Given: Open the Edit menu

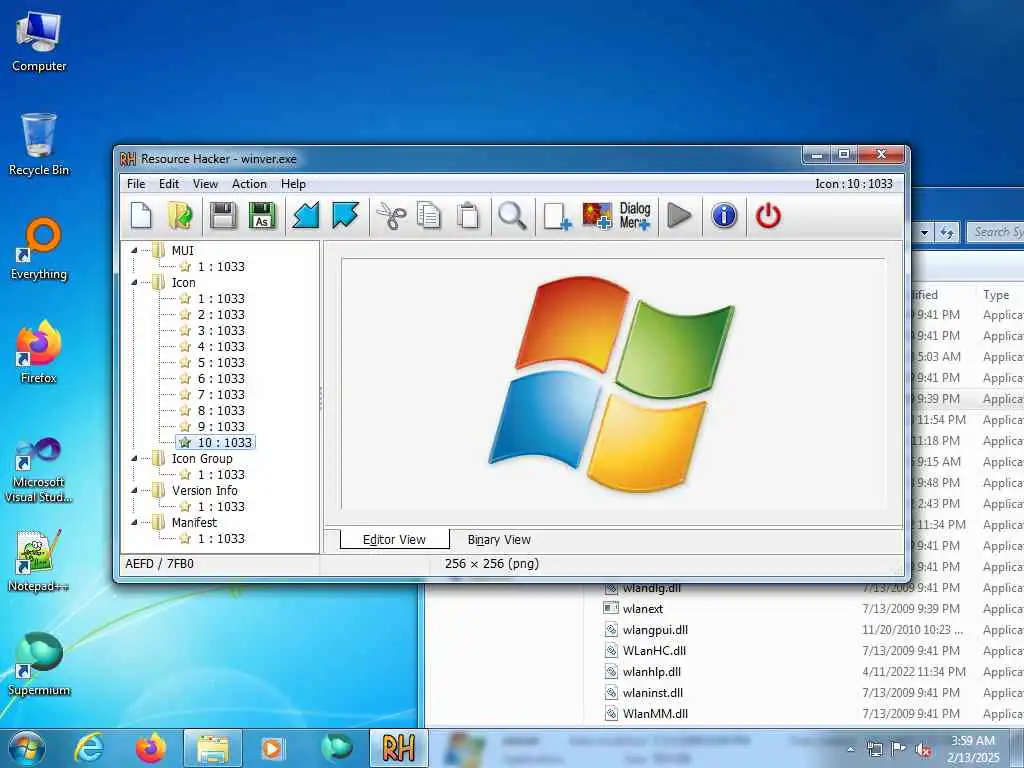Looking at the screenshot, I should pyautogui.click(x=168, y=184).
